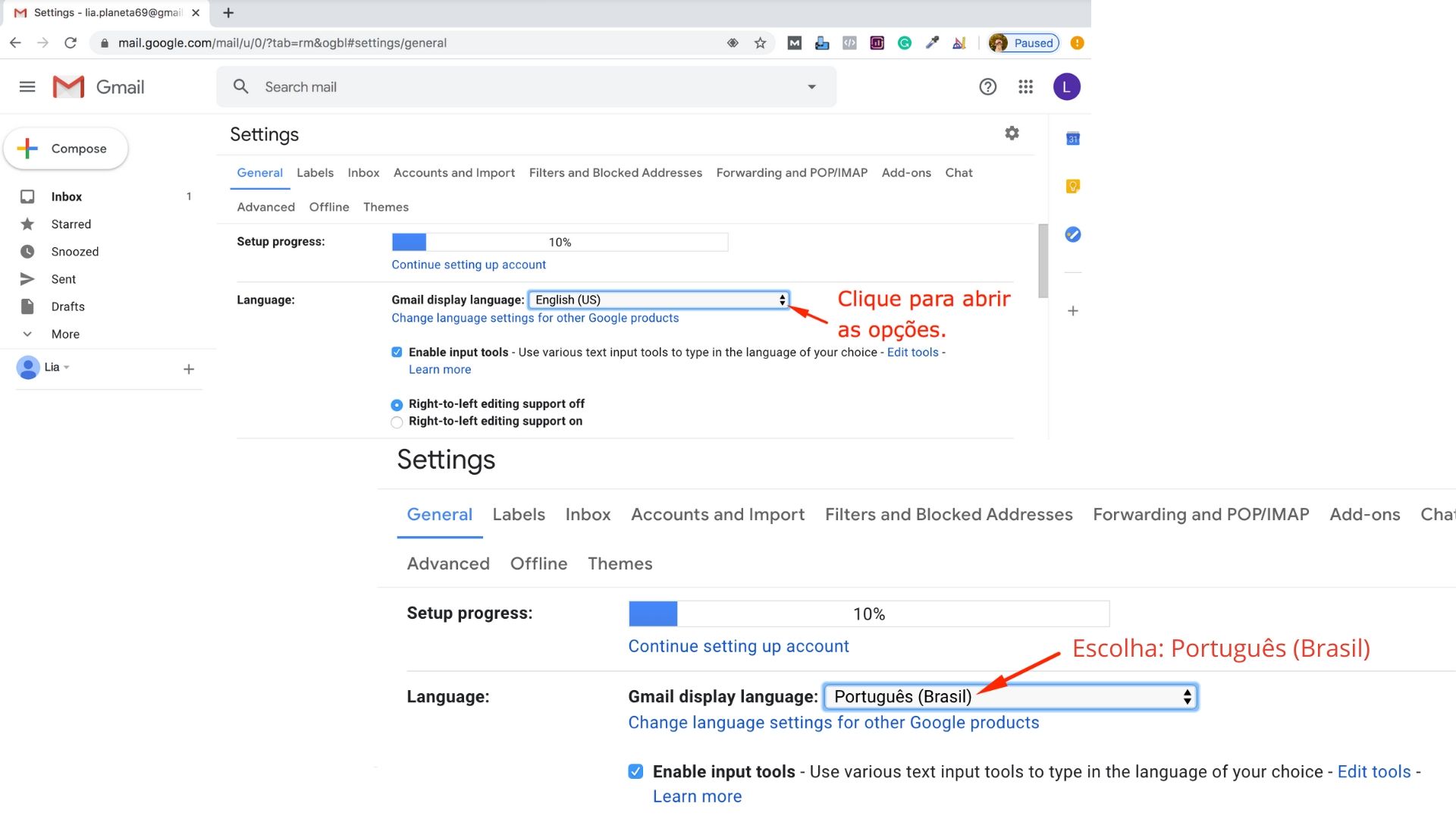Uncheck the Enable input tools checkbox
Viewport: 1456px width, 819px height.
pos(397,352)
